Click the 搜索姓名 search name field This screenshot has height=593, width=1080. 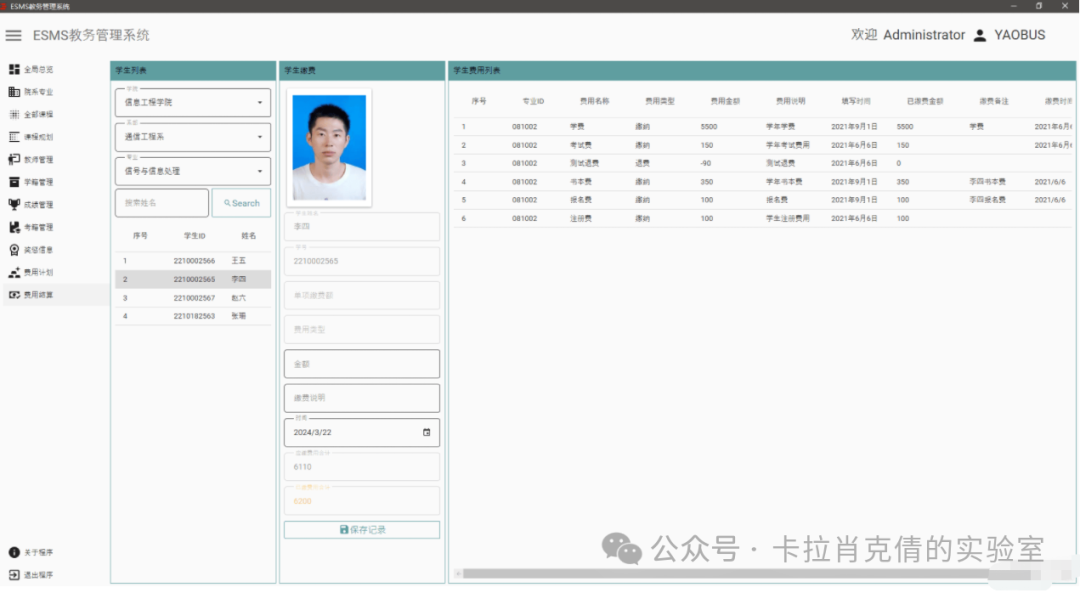(x=161, y=203)
